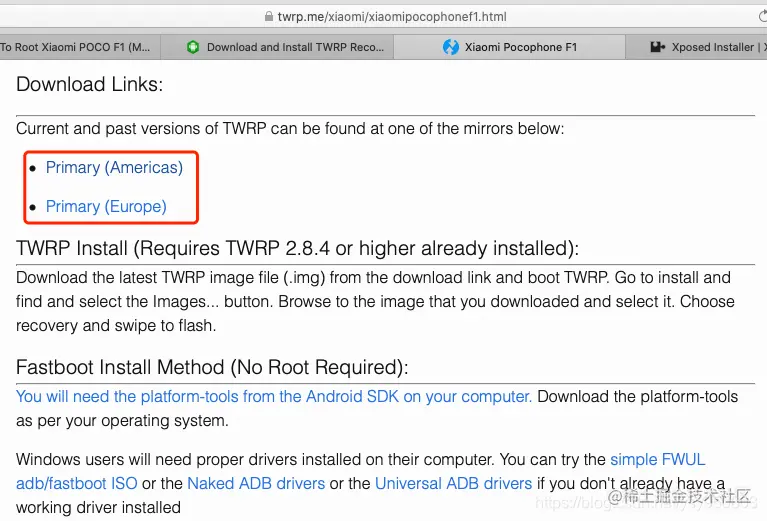Open the 'Primary (Americas)' mirror link

point(114,167)
